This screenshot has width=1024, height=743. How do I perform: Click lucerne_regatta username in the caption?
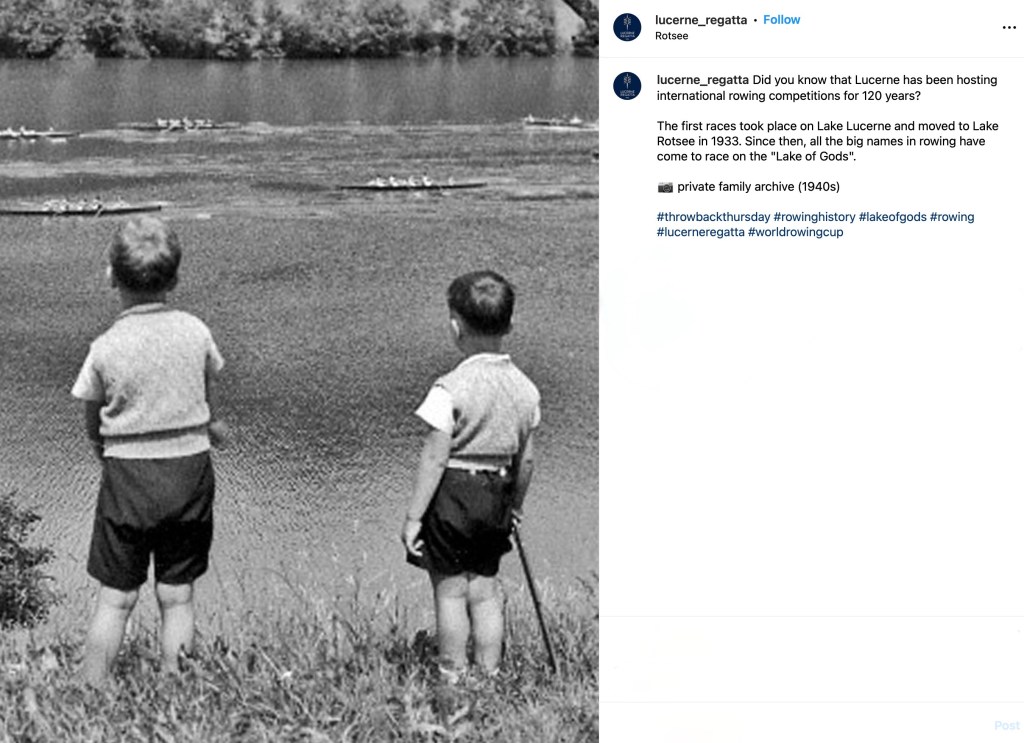[702, 80]
